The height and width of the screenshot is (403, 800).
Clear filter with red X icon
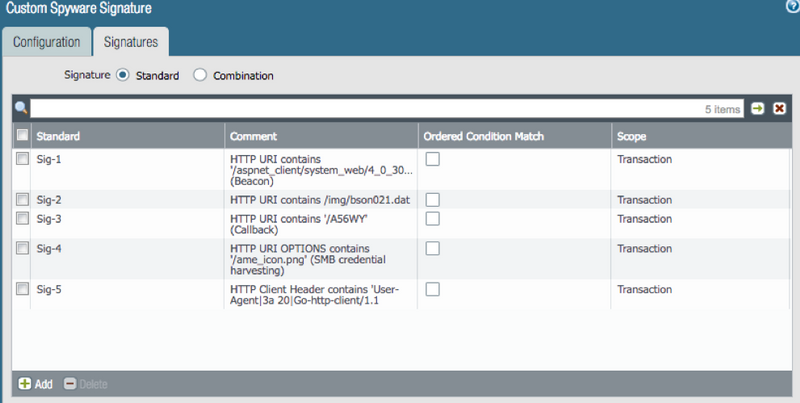779,108
